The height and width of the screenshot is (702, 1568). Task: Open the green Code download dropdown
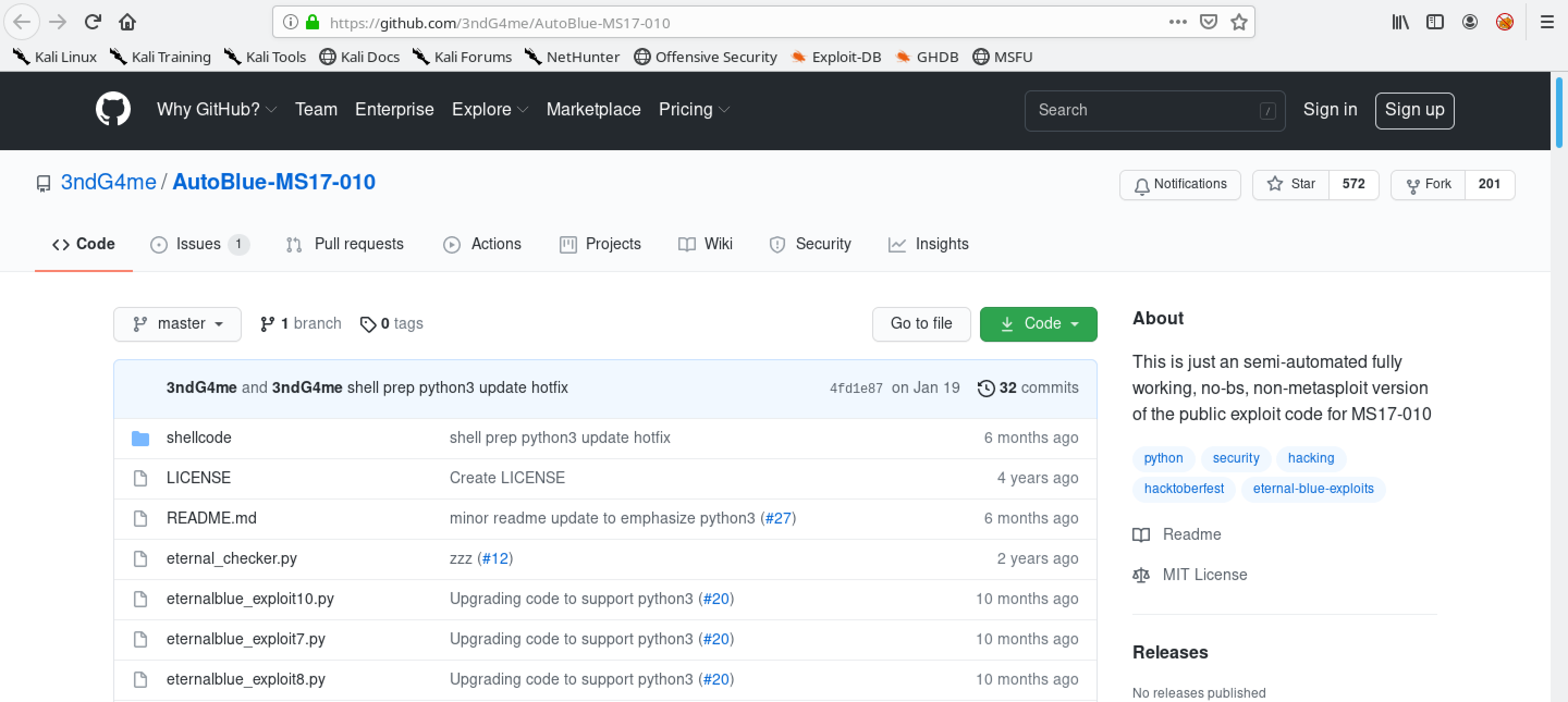tap(1038, 324)
